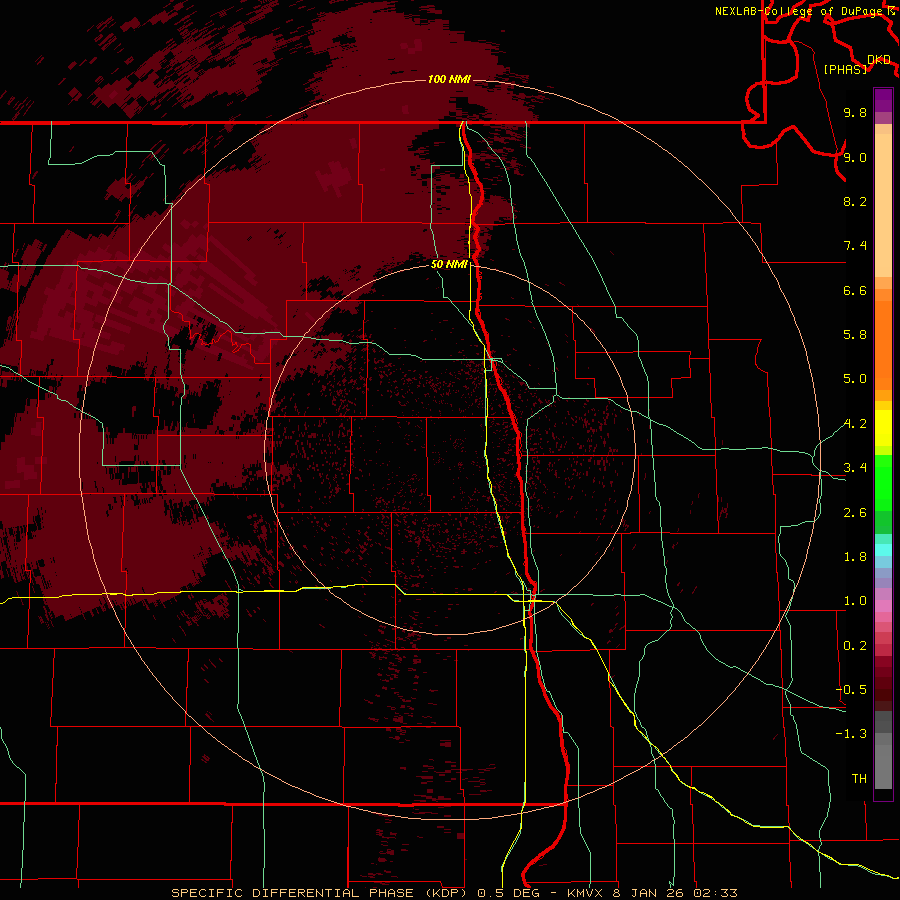
Task: Click the TH threshold label on scale
Action: (x=859, y=779)
